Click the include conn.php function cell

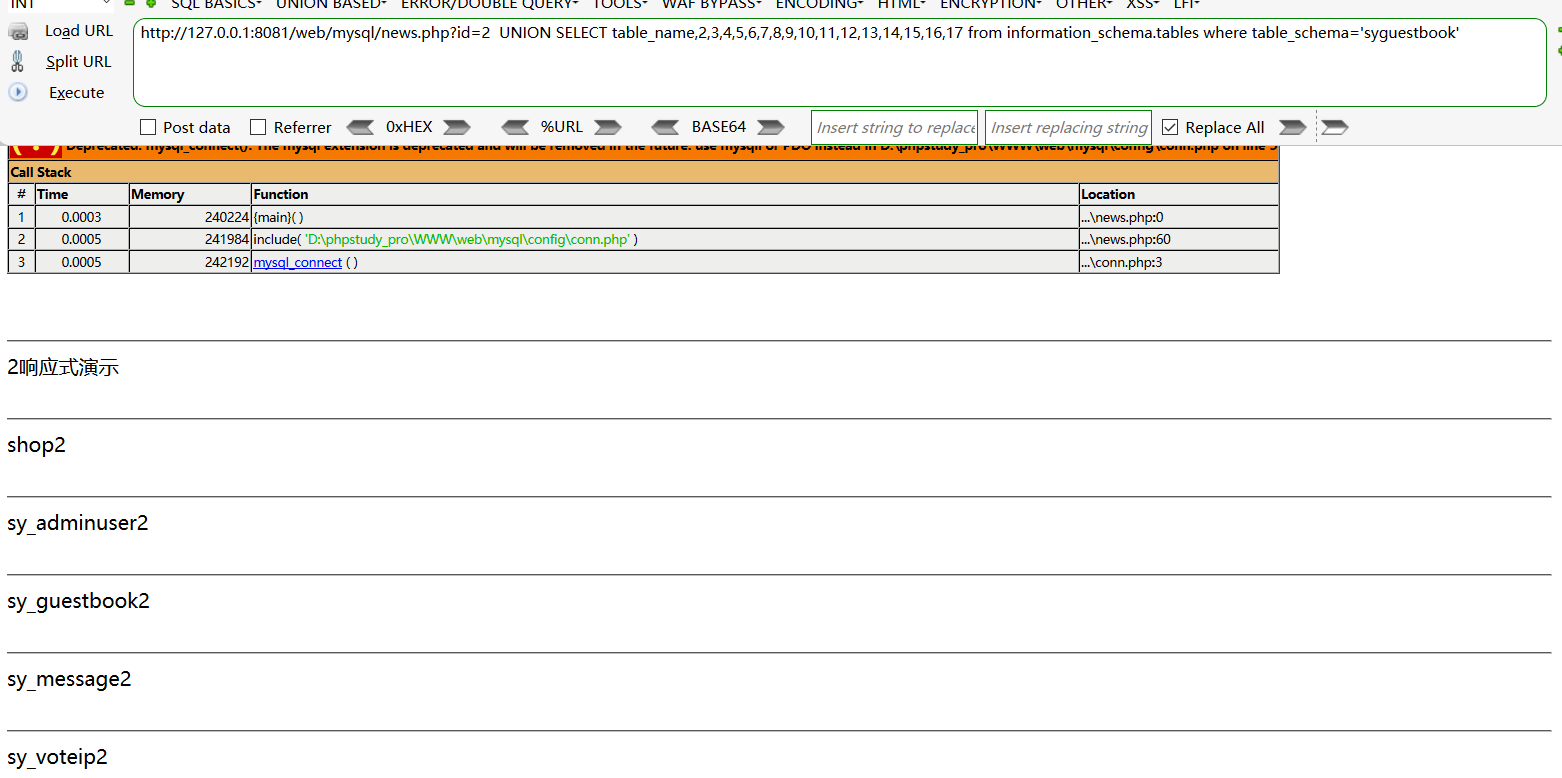point(665,240)
